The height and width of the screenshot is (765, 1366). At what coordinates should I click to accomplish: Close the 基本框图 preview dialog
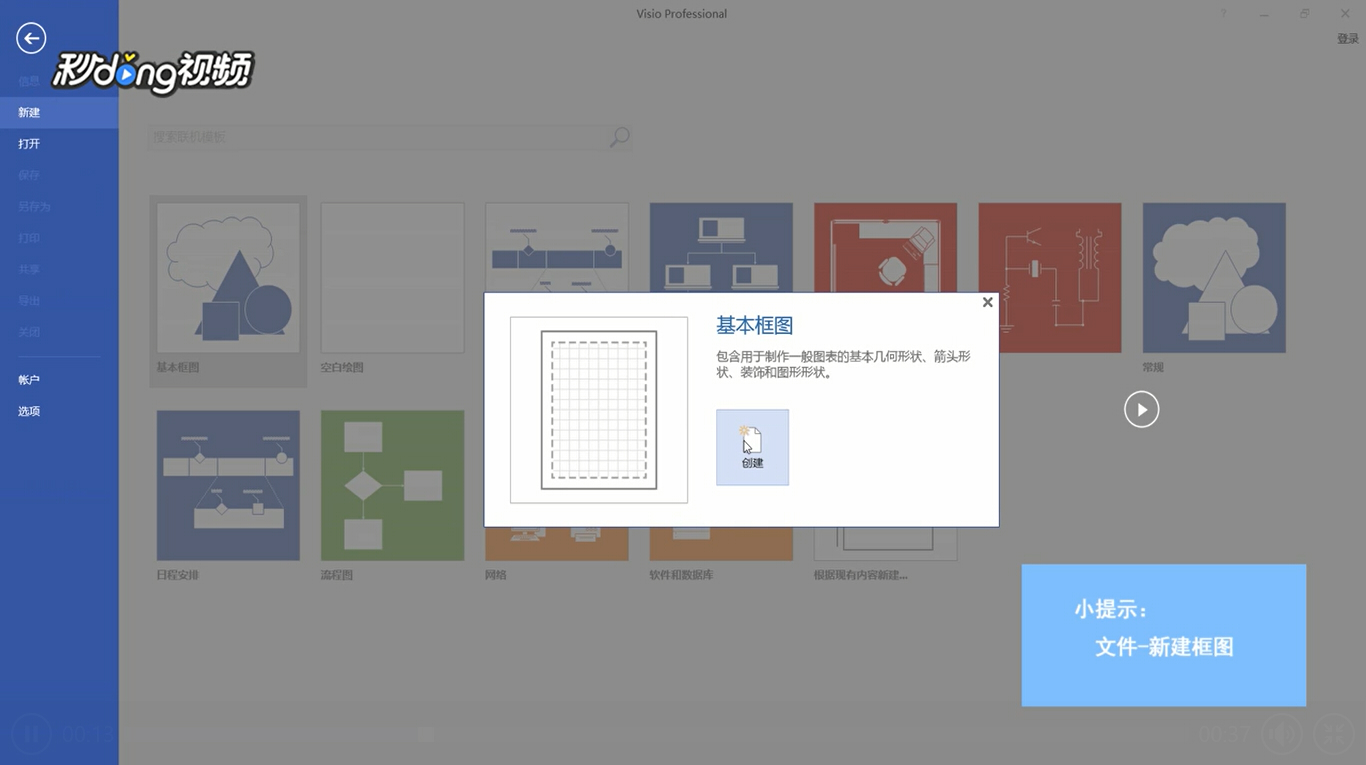(987, 302)
